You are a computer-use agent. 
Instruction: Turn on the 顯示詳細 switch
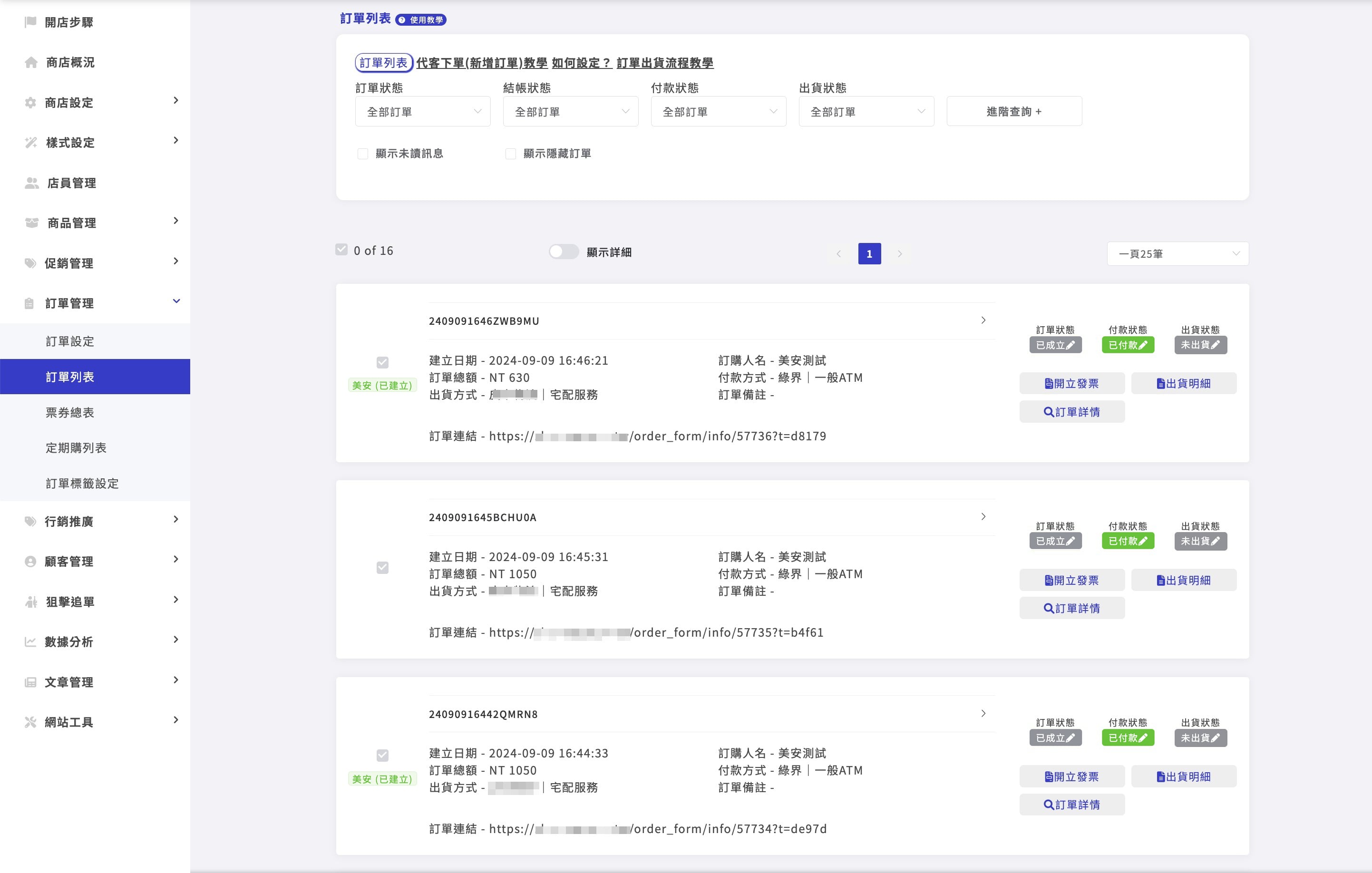(x=564, y=252)
